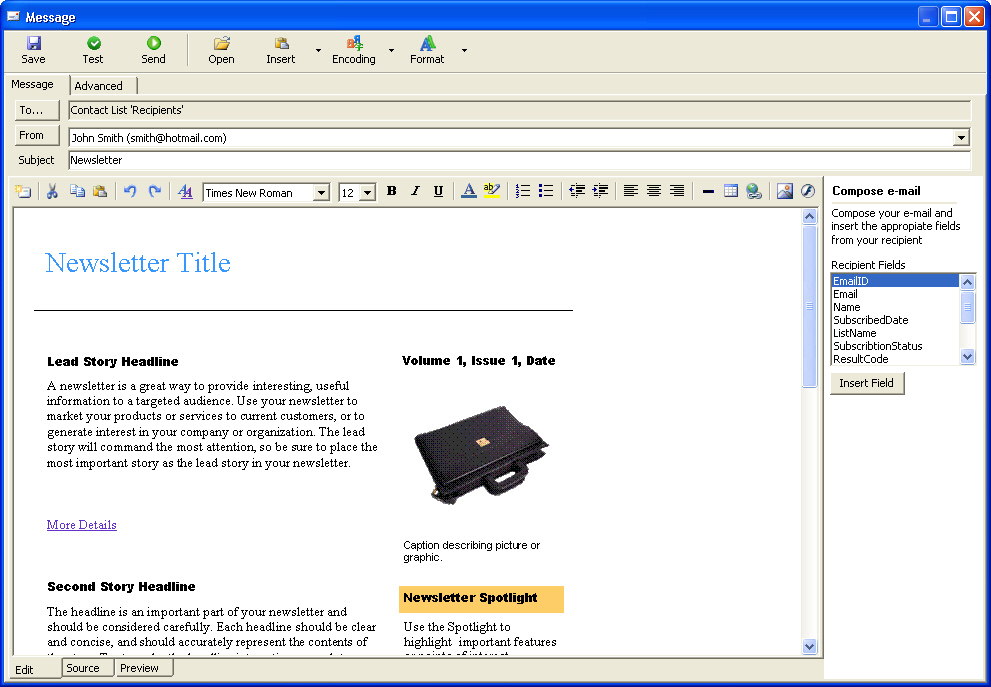
Task: Switch to the Message tab
Action: pyautogui.click(x=32, y=84)
